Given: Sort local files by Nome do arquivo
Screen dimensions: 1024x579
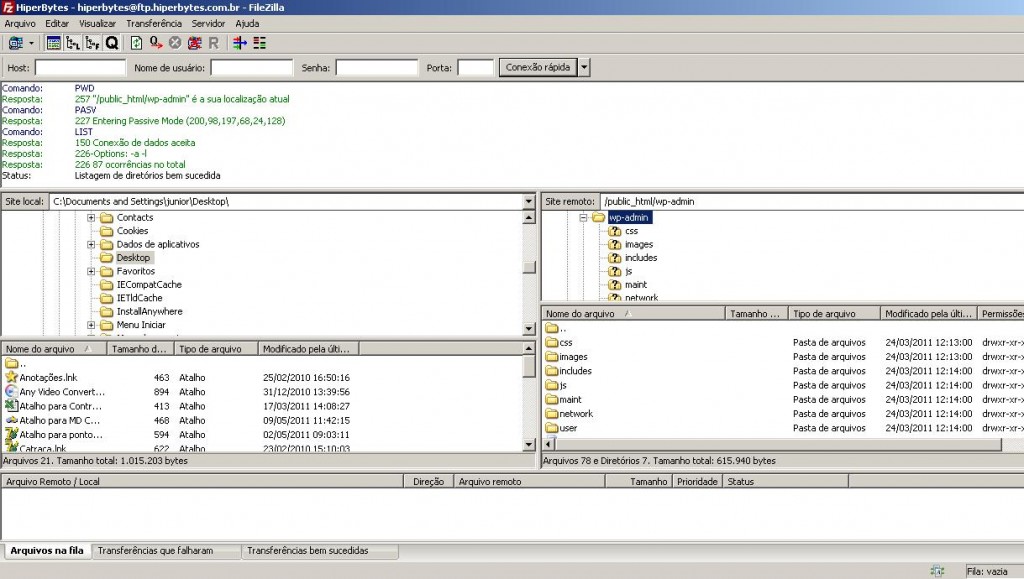Looking at the screenshot, I should click(54, 349).
